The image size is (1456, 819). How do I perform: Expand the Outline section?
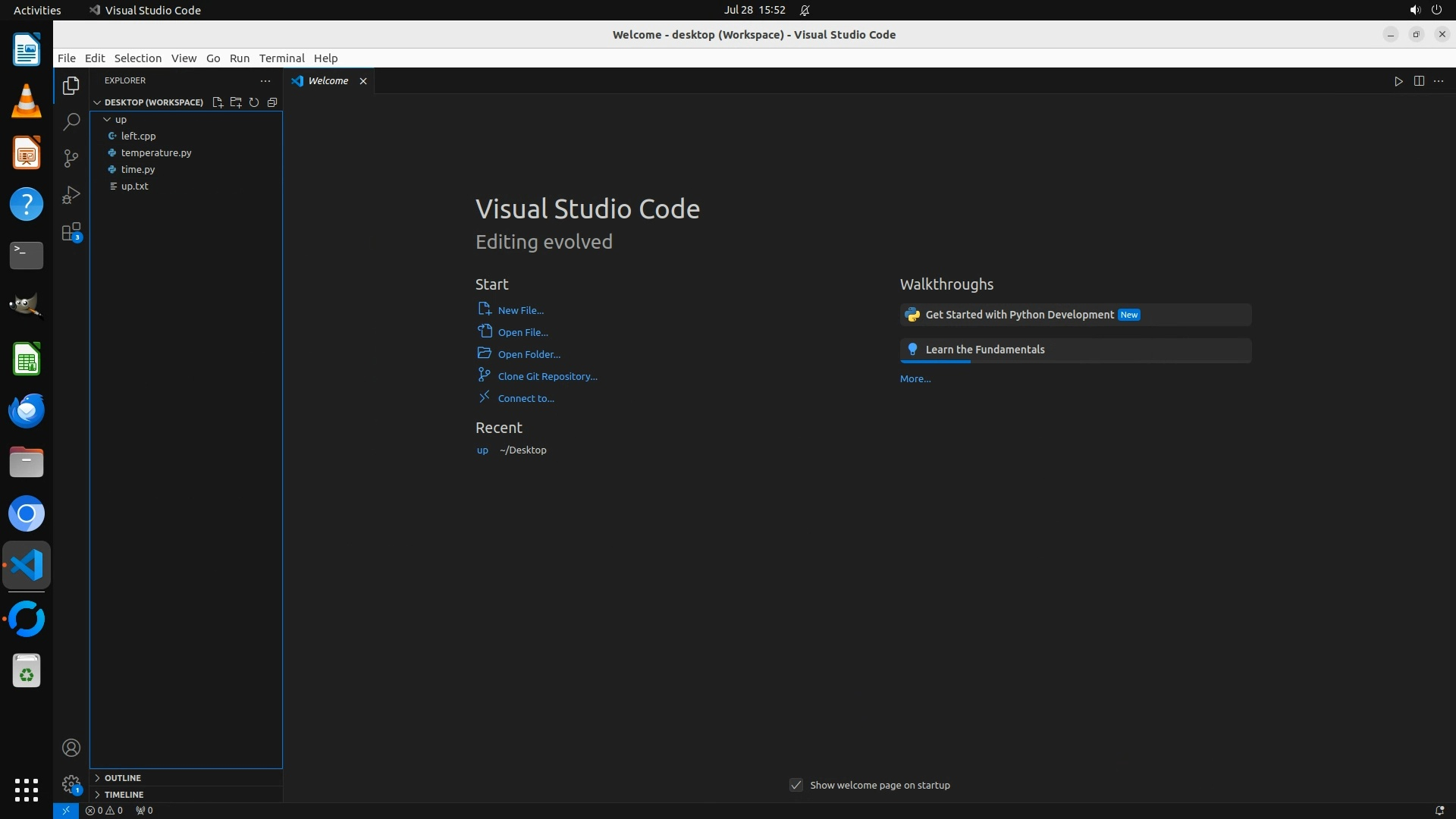coord(123,778)
